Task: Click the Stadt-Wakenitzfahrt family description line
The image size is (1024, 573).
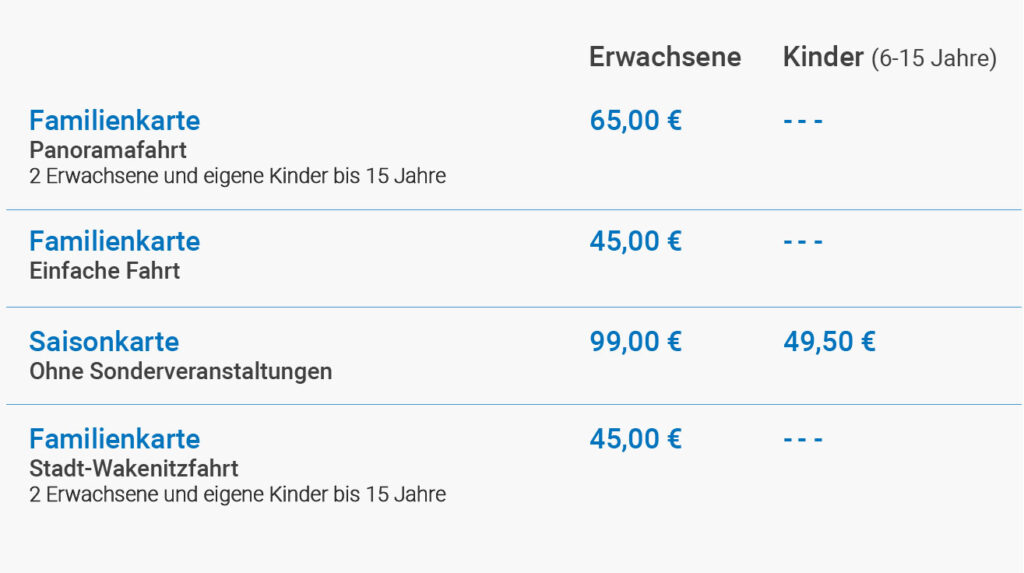Action: point(238,494)
